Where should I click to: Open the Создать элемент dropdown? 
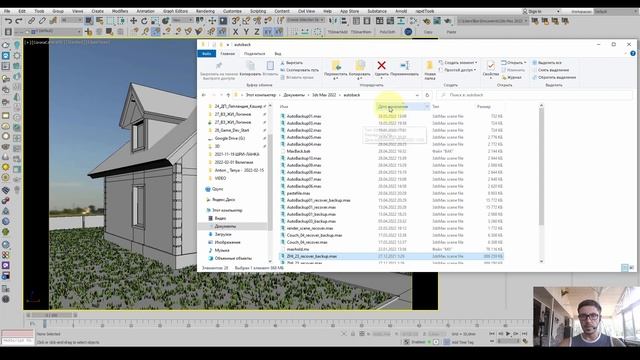point(458,63)
